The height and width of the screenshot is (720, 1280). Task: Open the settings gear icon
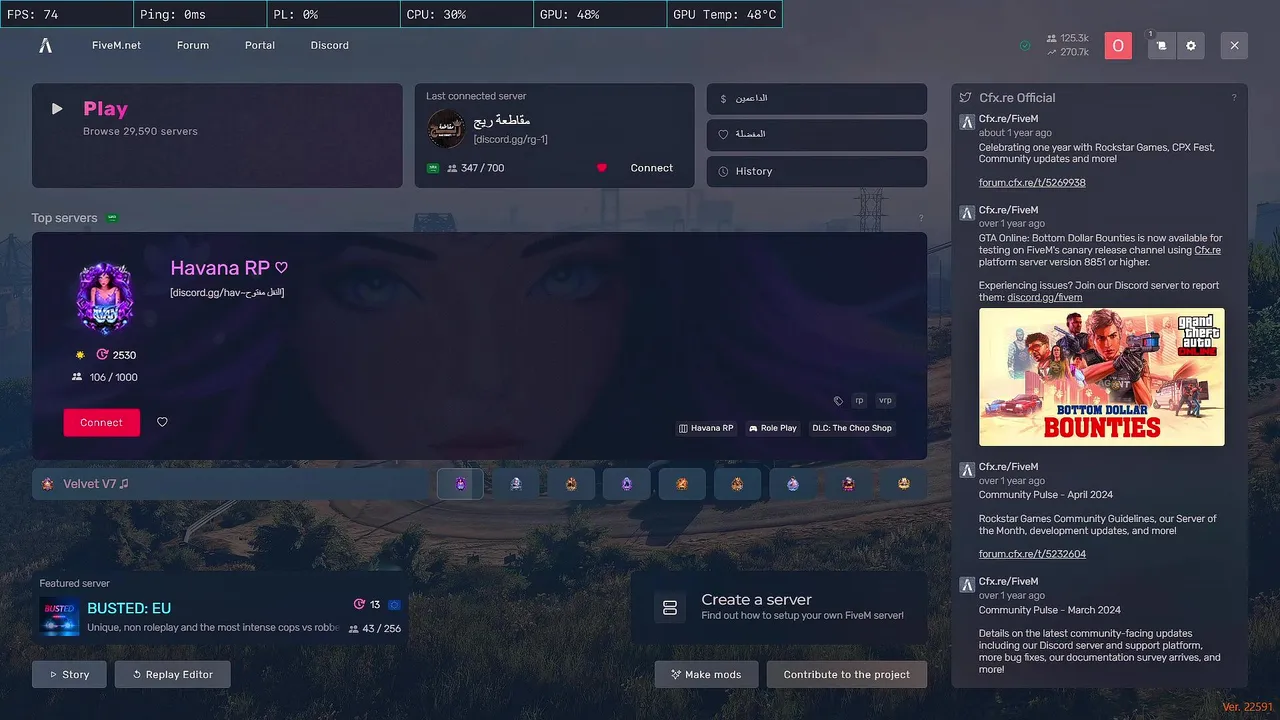[x=1190, y=45]
